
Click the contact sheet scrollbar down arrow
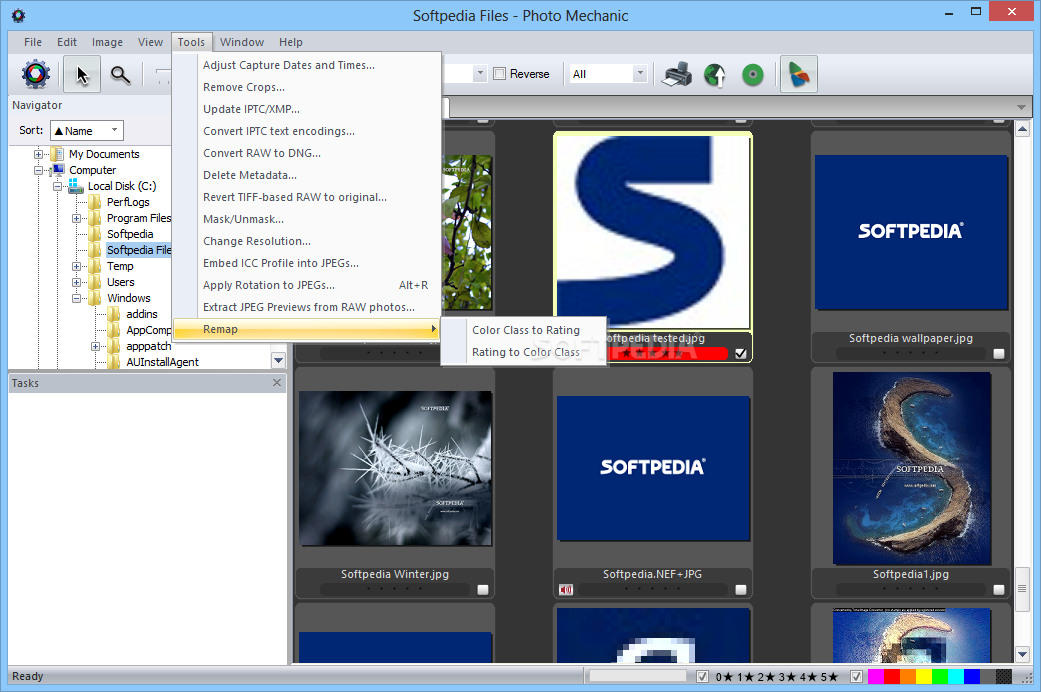click(x=1022, y=654)
